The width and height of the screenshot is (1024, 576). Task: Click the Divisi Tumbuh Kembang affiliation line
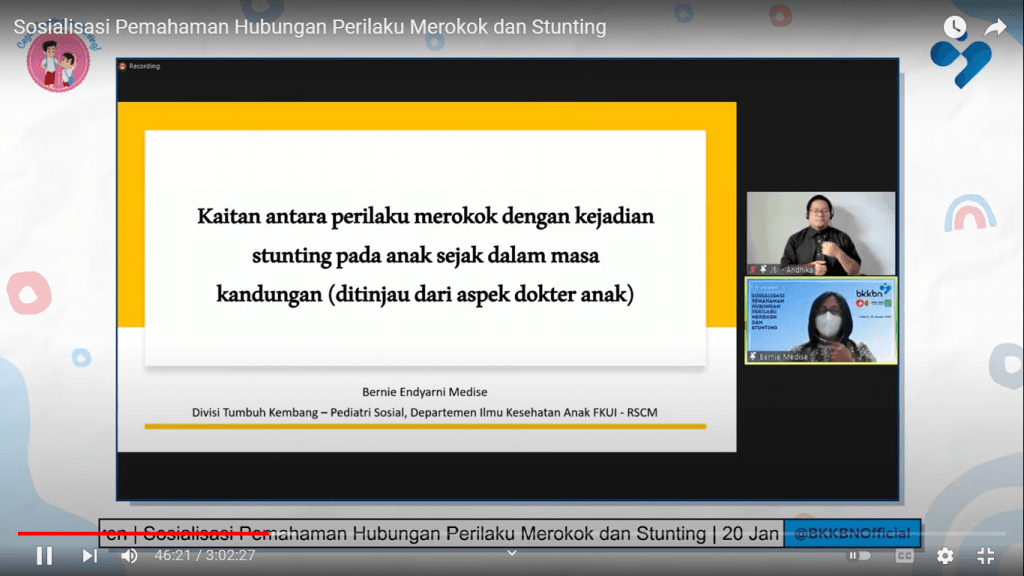coord(424,413)
